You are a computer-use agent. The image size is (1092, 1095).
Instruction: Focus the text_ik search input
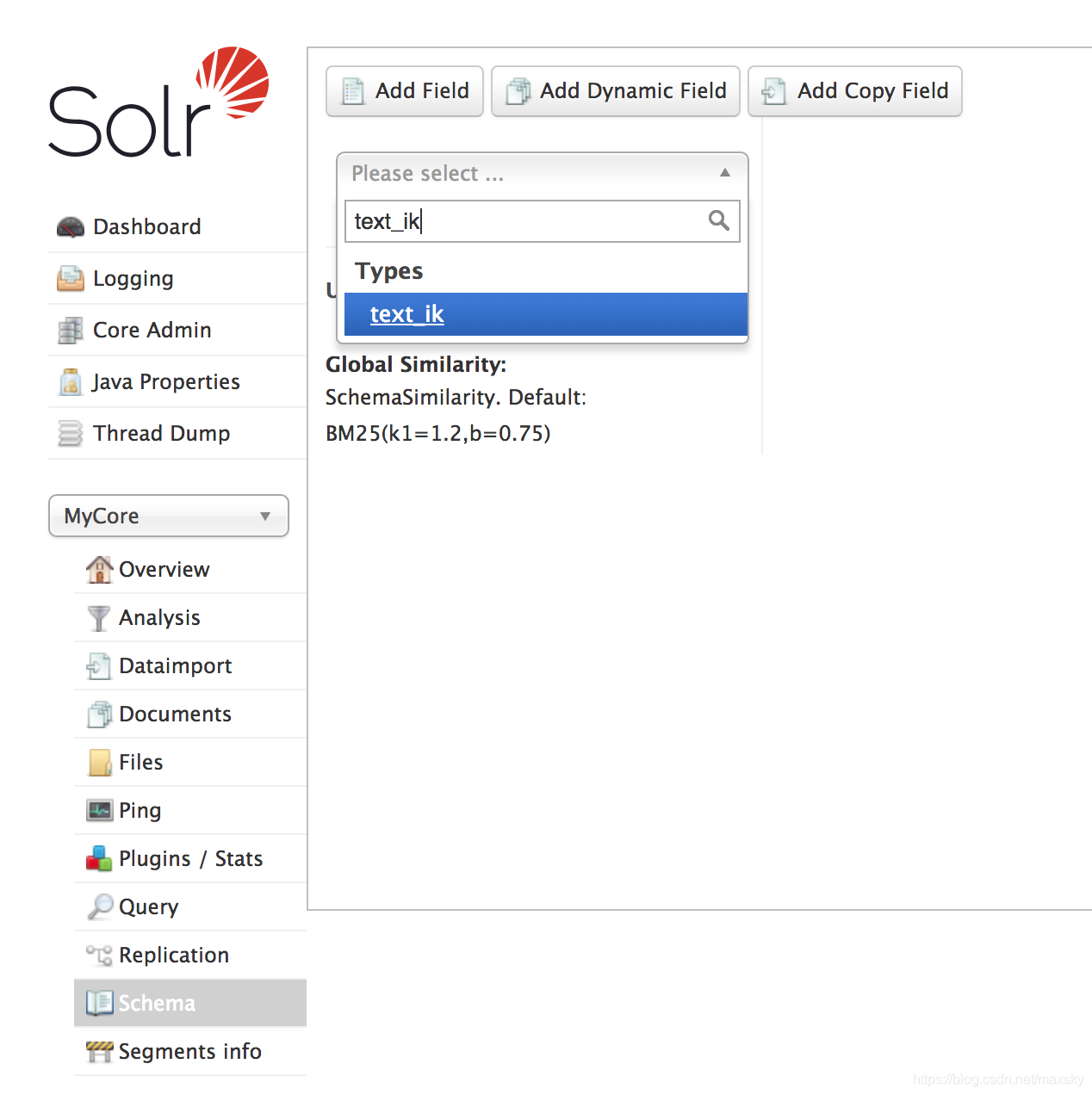pyautogui.click(x=543, y=221)
